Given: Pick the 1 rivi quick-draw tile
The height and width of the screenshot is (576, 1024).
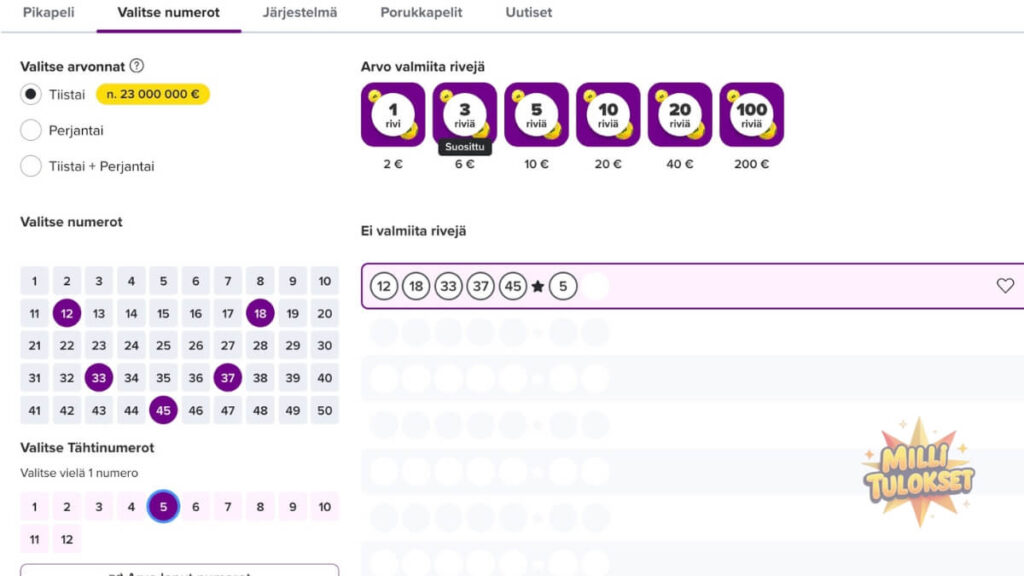Looking at the screenshot, I should [393, 114].
